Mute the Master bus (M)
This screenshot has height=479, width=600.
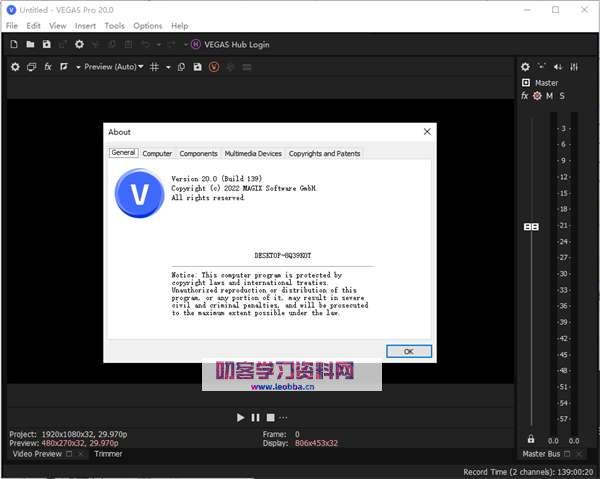pyautogui.click(x=549, y=96)
